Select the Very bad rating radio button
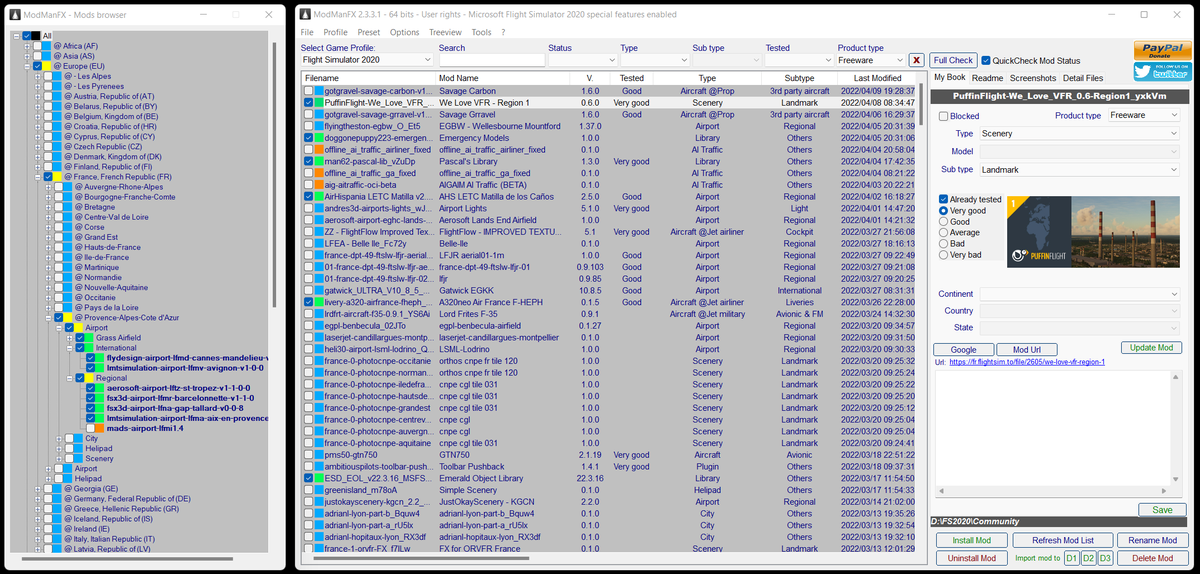This screenshot has height=574, width=1200. [x=944, y=255]
